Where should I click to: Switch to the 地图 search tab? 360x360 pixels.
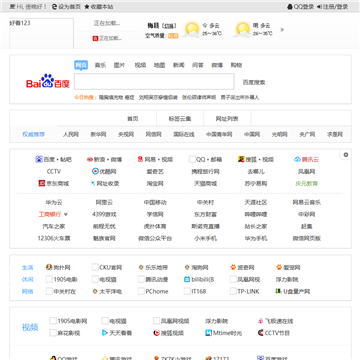click(159, 65)
